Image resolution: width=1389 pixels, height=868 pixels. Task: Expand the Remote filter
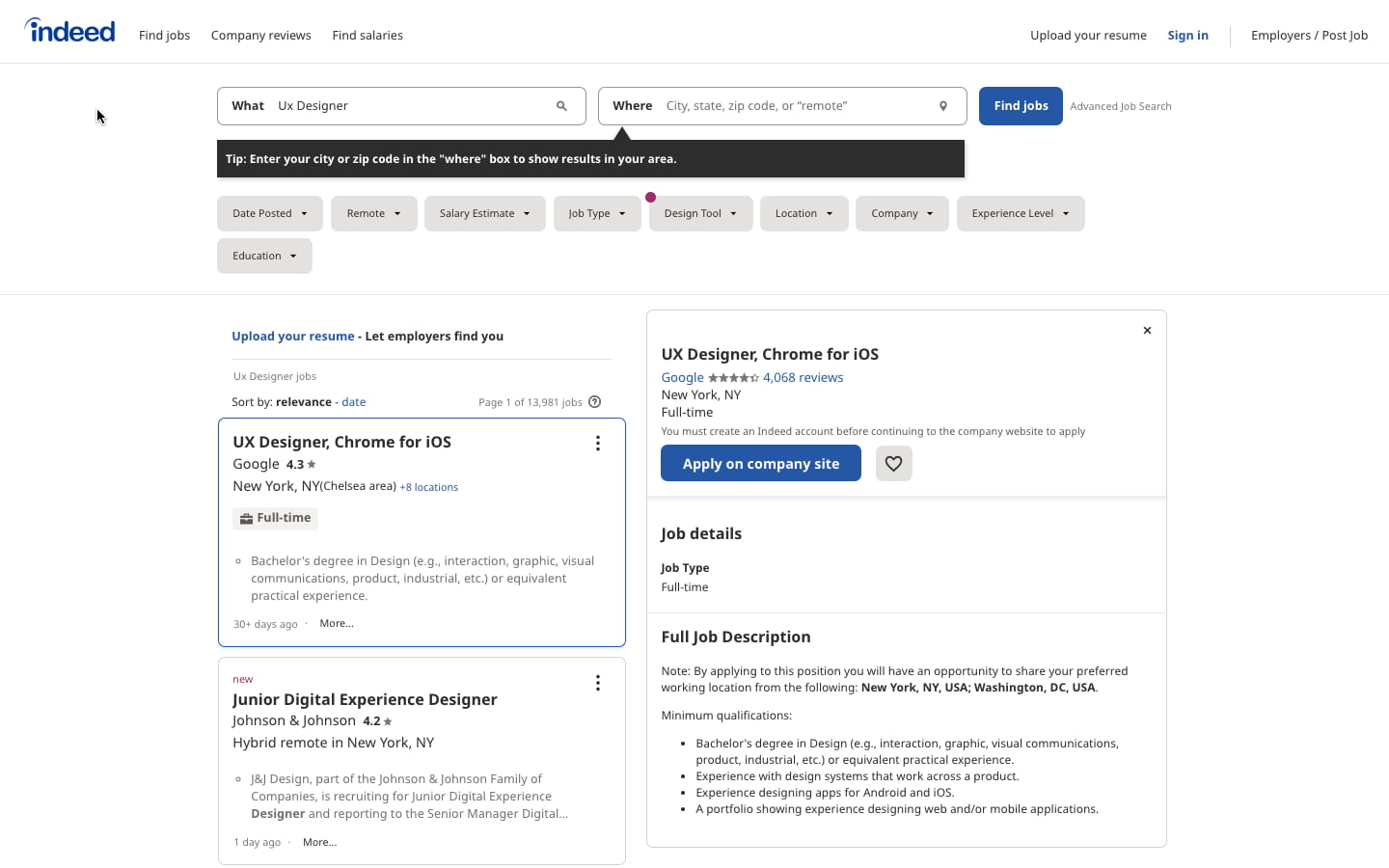[x=373, y=213]
